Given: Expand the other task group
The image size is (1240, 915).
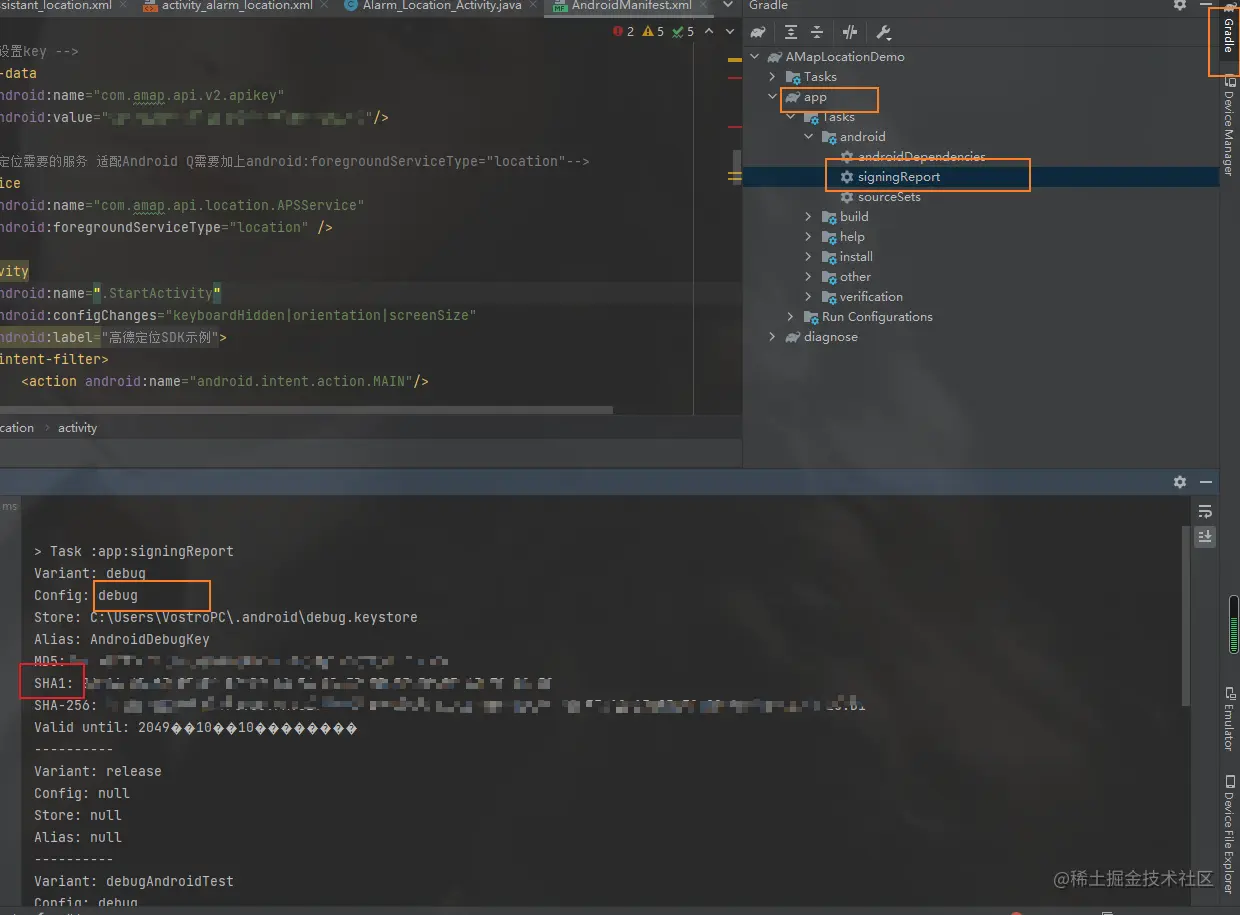Looking at the screenshot, I should 809,277.
